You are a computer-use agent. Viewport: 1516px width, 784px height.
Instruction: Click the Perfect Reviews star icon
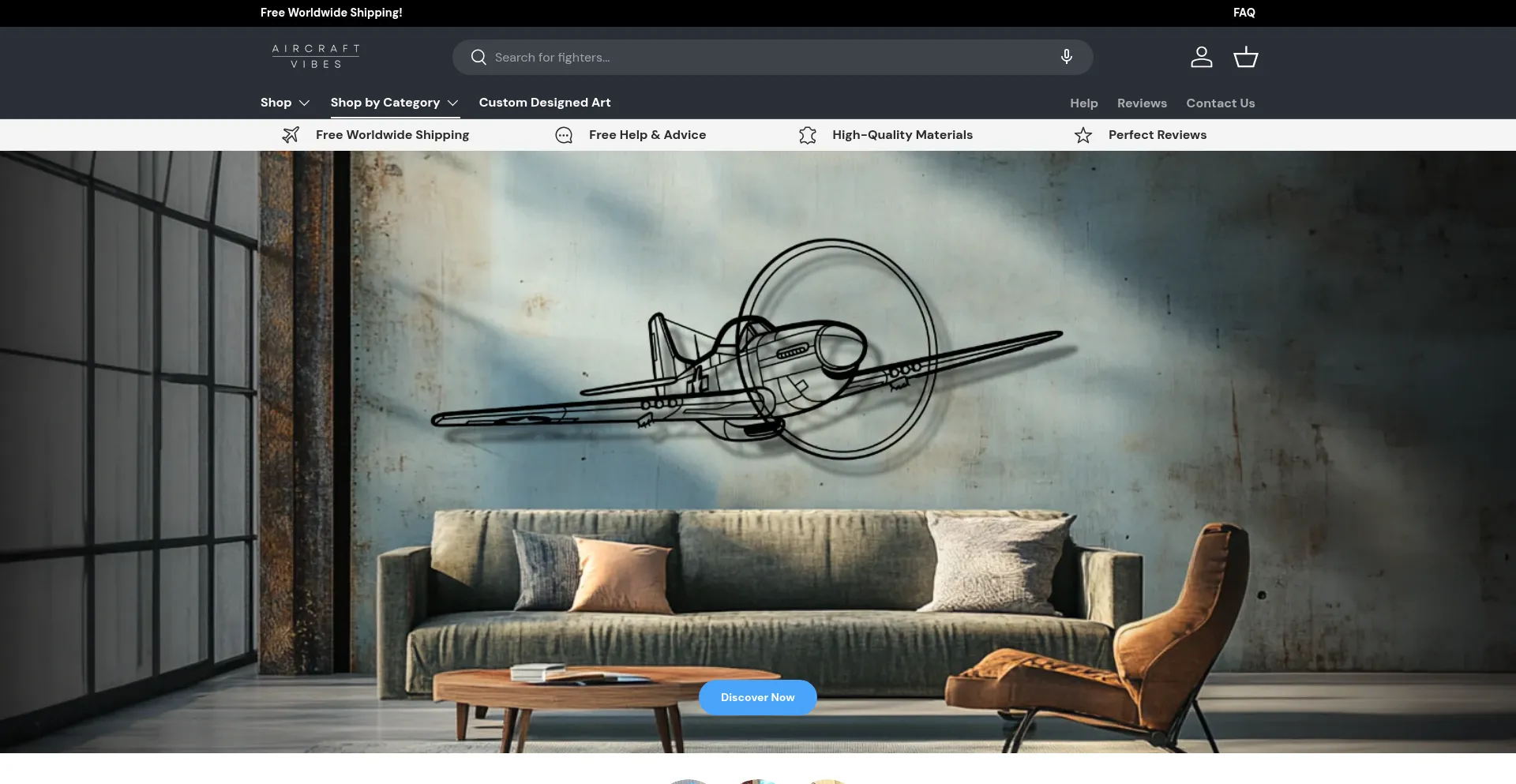[x=1083, y=136]
